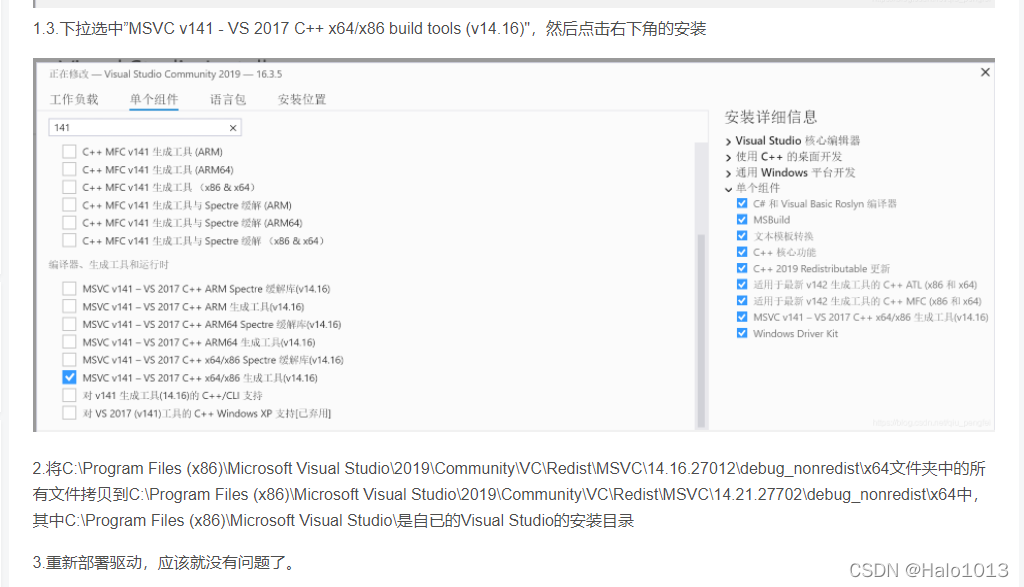Screen dimensions: 1024x587
Task: Uncheck v142 生成工具的 C++ MFC item
Action: (742, 300)
